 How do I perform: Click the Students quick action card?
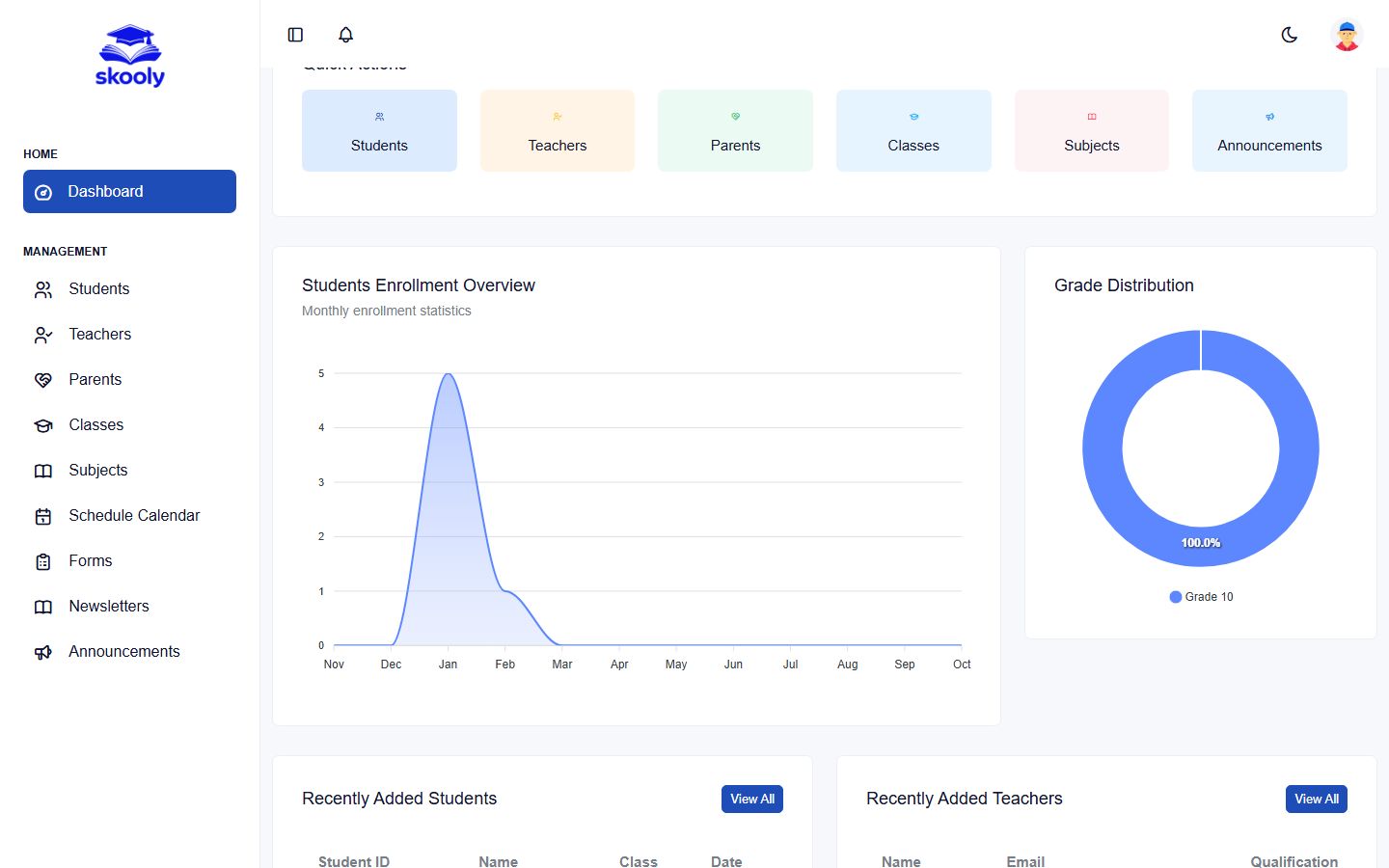[x=379, y=130]
